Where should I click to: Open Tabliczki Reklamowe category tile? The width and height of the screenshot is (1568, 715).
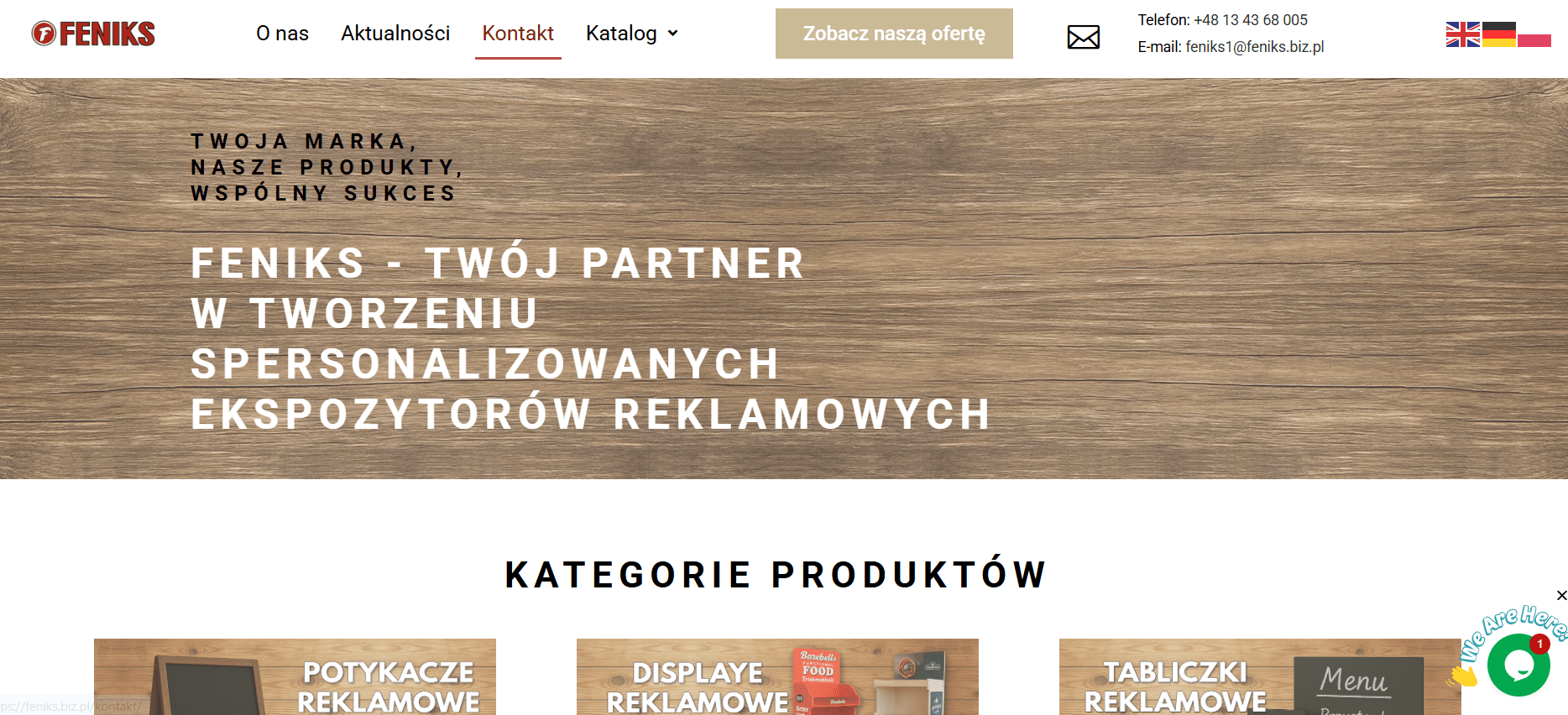click(1260, 677)
